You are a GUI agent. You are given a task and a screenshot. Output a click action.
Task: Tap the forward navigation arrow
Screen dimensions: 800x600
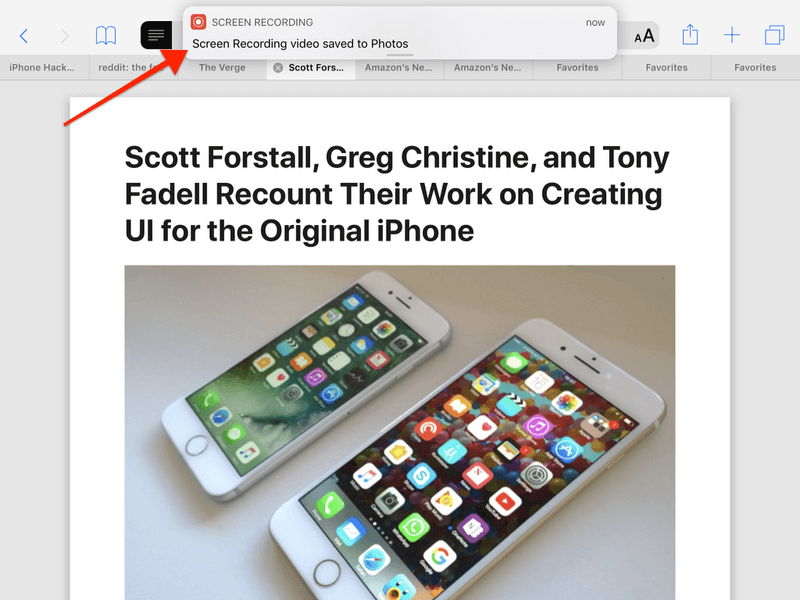64,36
